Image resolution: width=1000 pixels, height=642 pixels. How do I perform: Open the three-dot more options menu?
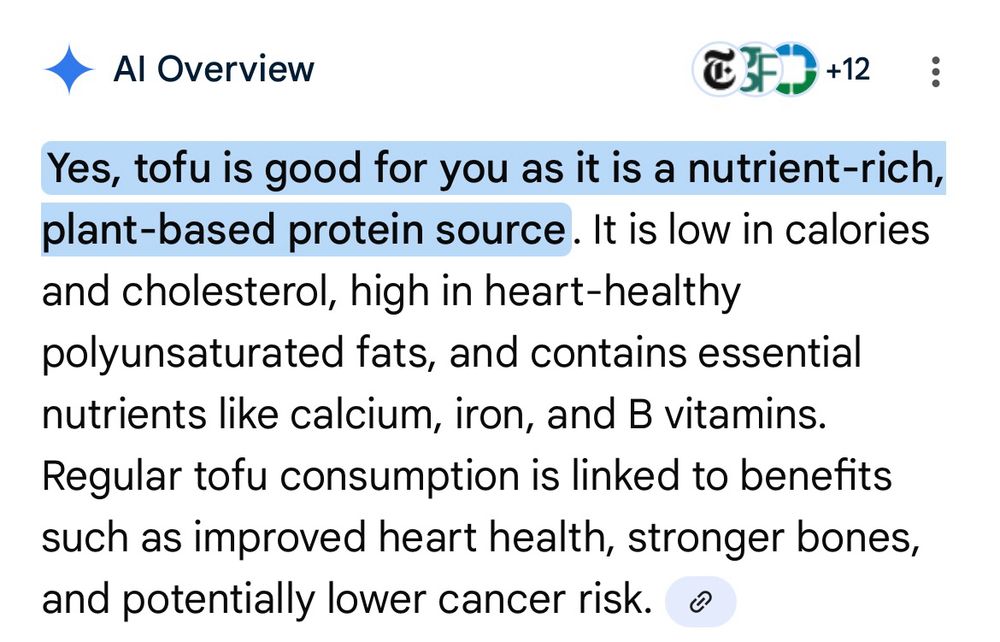tap(935, 71)
